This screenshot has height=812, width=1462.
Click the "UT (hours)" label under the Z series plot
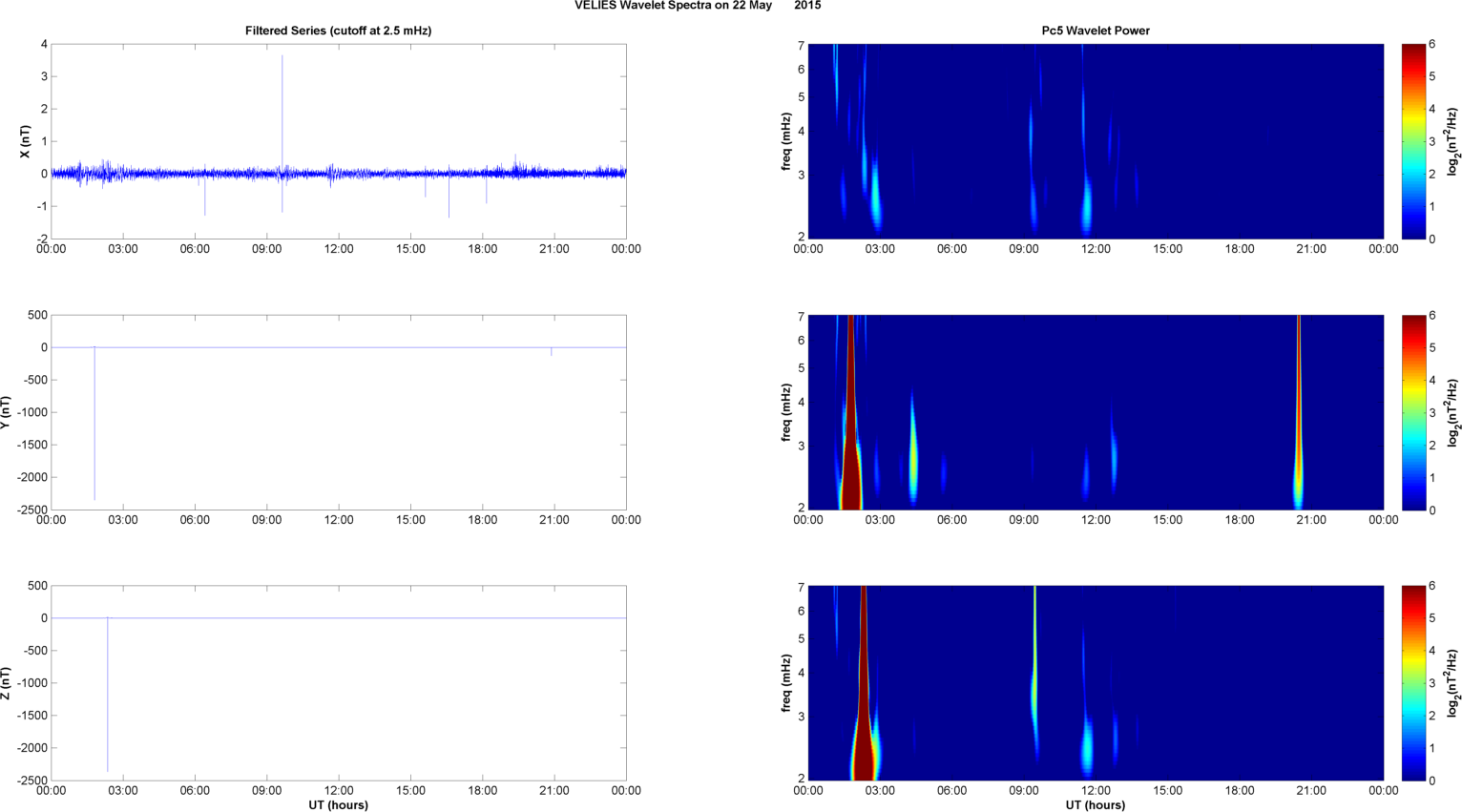click(338, 804)
